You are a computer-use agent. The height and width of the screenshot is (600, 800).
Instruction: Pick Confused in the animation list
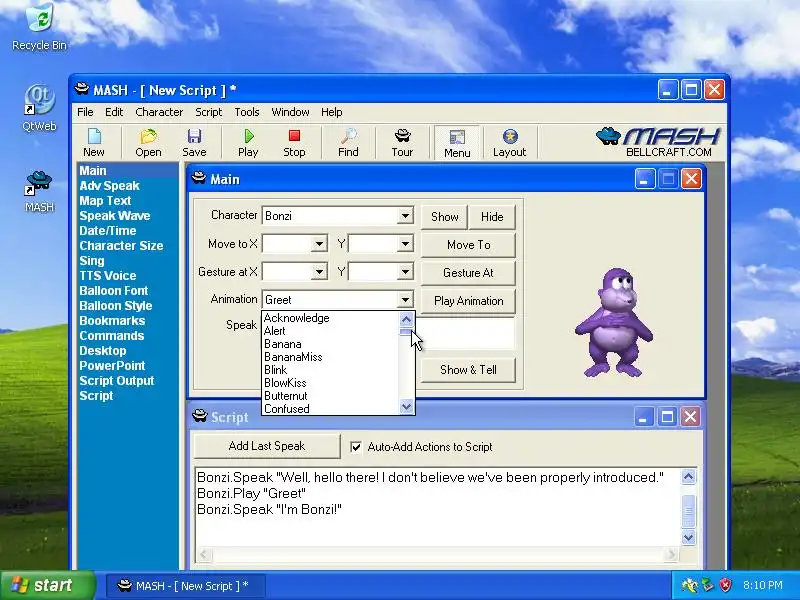tap(330, 409)
